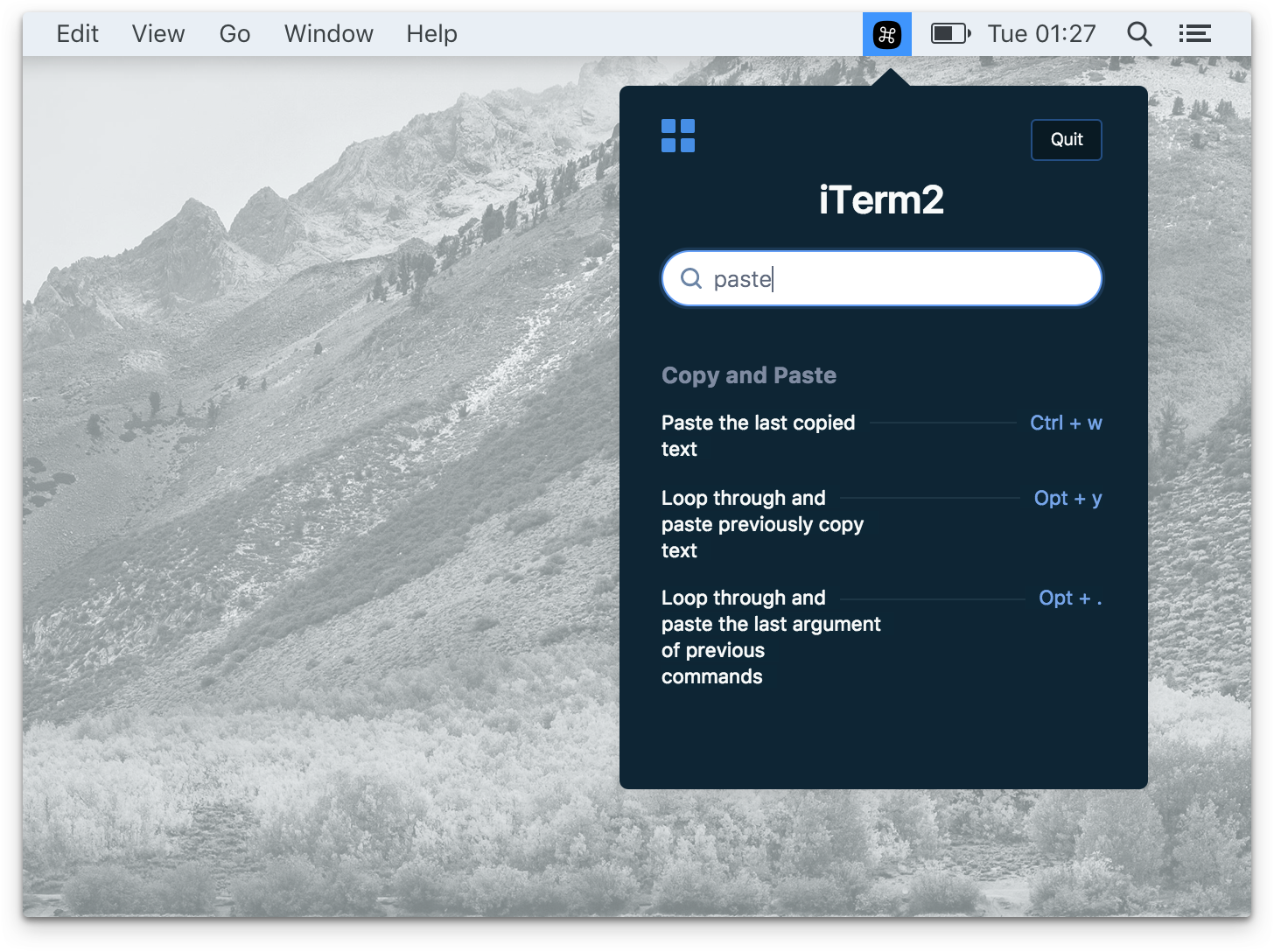Click the iTerm2 title
Image resolution: width=1274 pixels, height=952 pixels.
(881, 200)
